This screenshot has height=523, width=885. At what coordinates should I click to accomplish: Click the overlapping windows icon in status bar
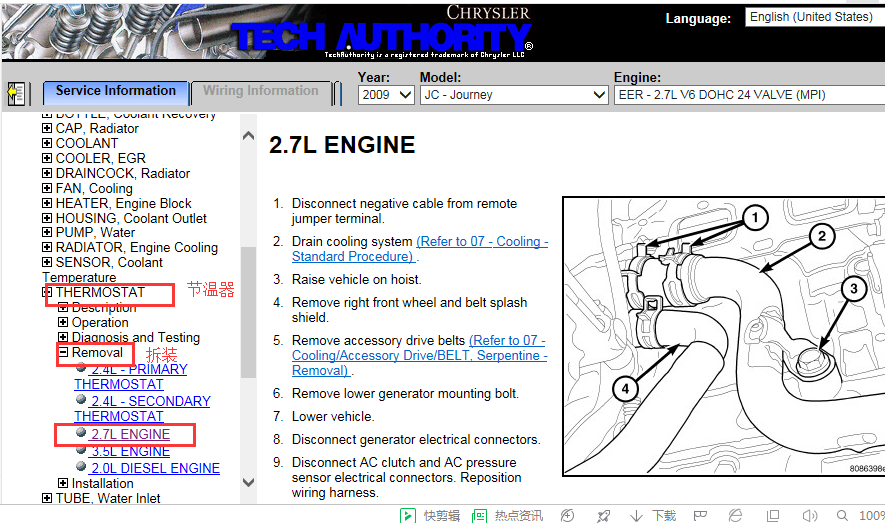point(773,515)
